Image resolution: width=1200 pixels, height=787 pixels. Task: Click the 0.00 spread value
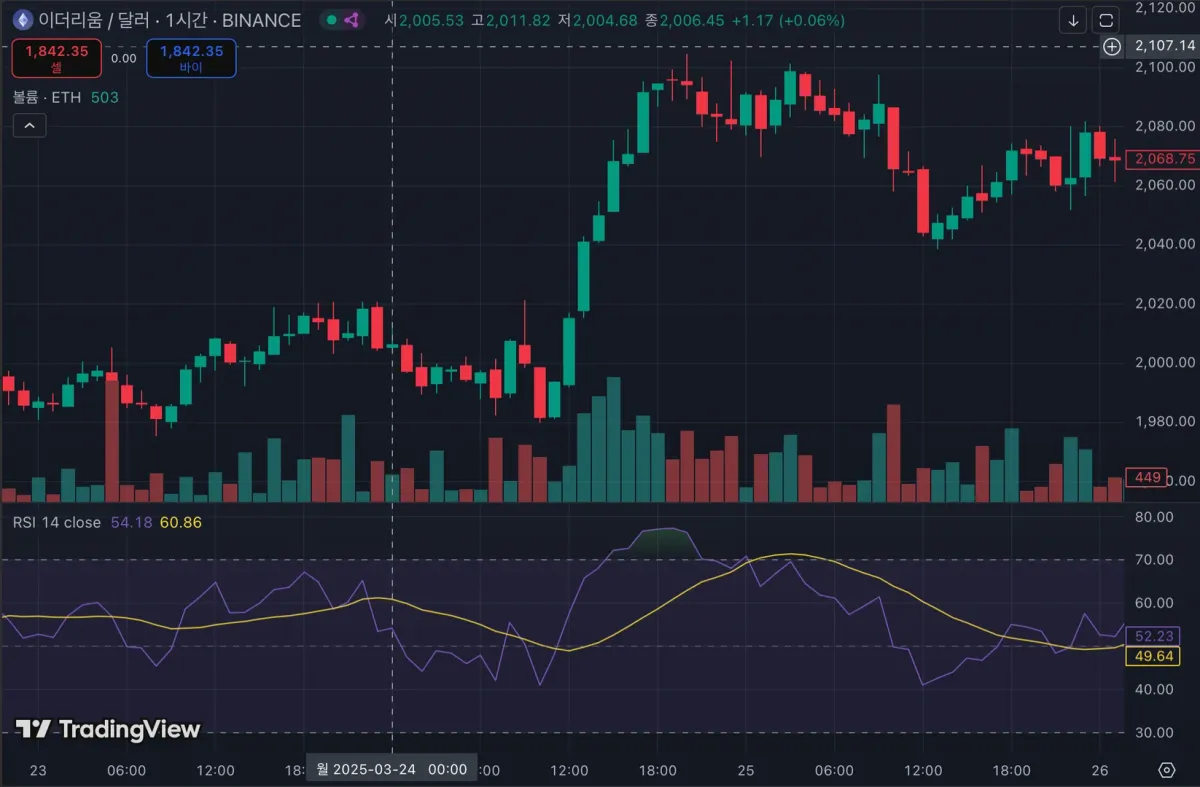124,58
